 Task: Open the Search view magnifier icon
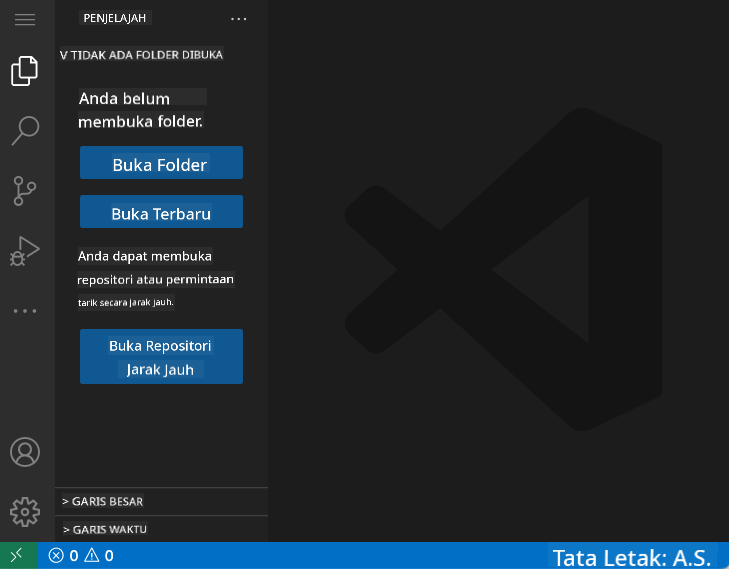(25, 129)
